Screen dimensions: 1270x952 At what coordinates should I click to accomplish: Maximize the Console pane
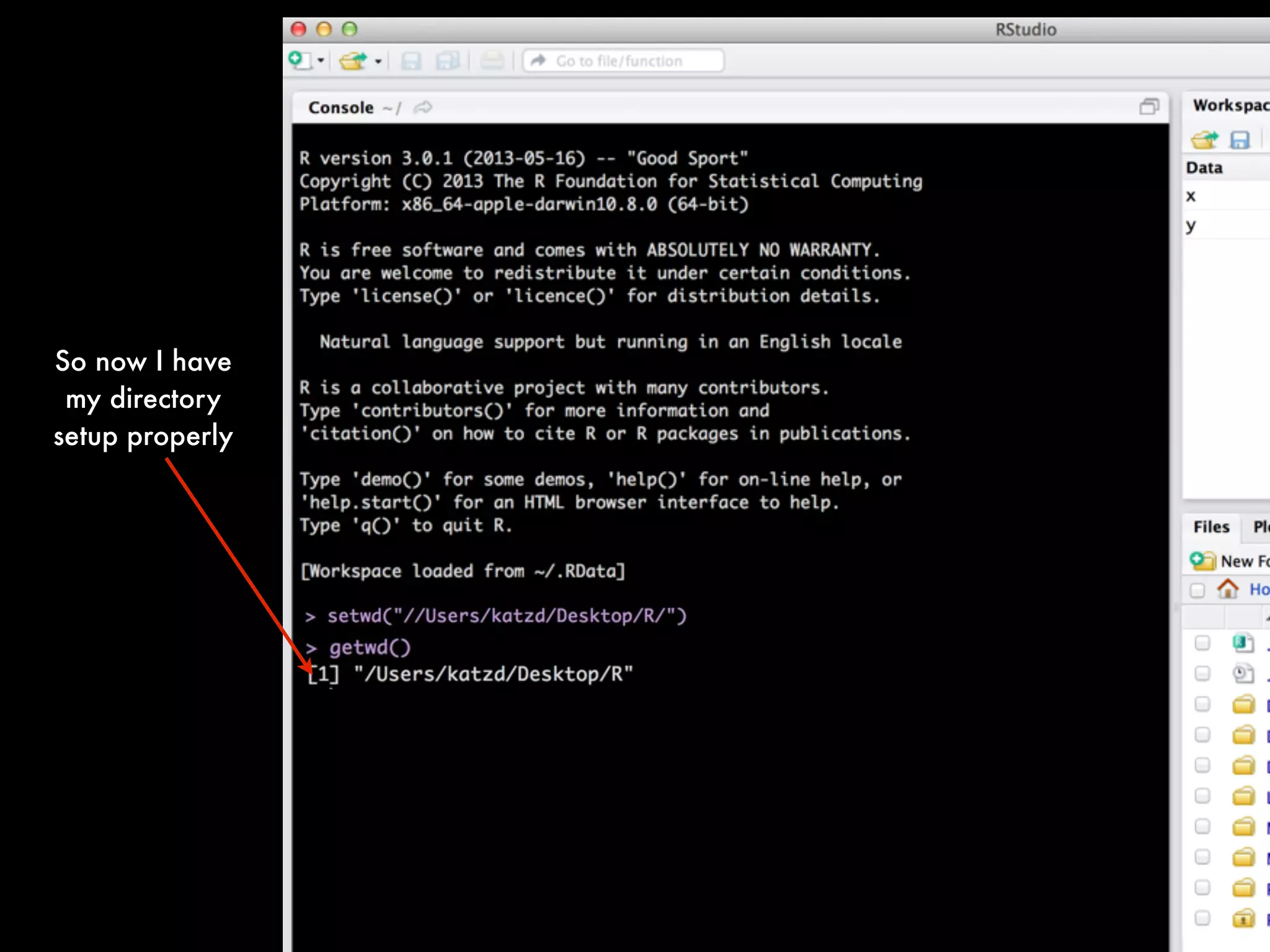point(1148,107)
